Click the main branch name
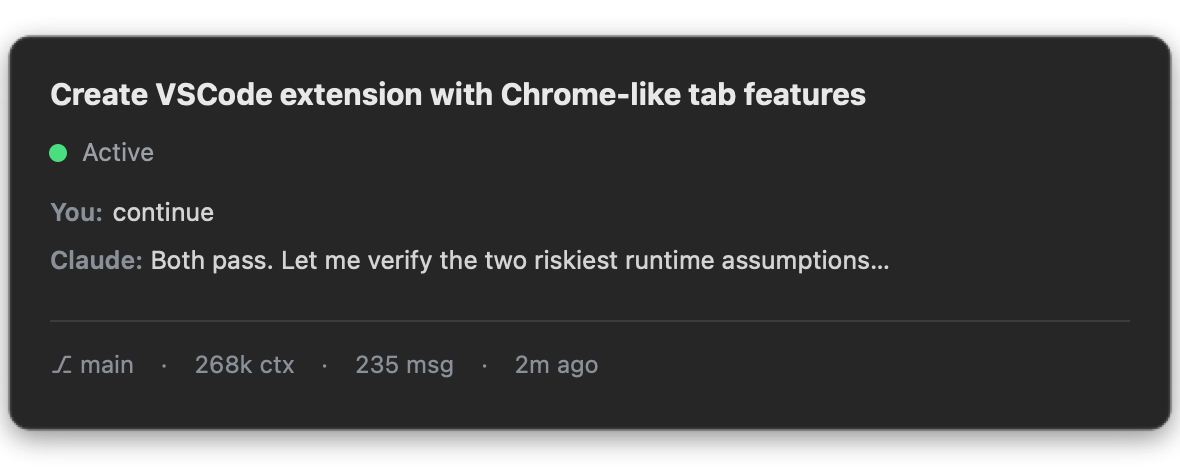 click(x=107, y=365)
